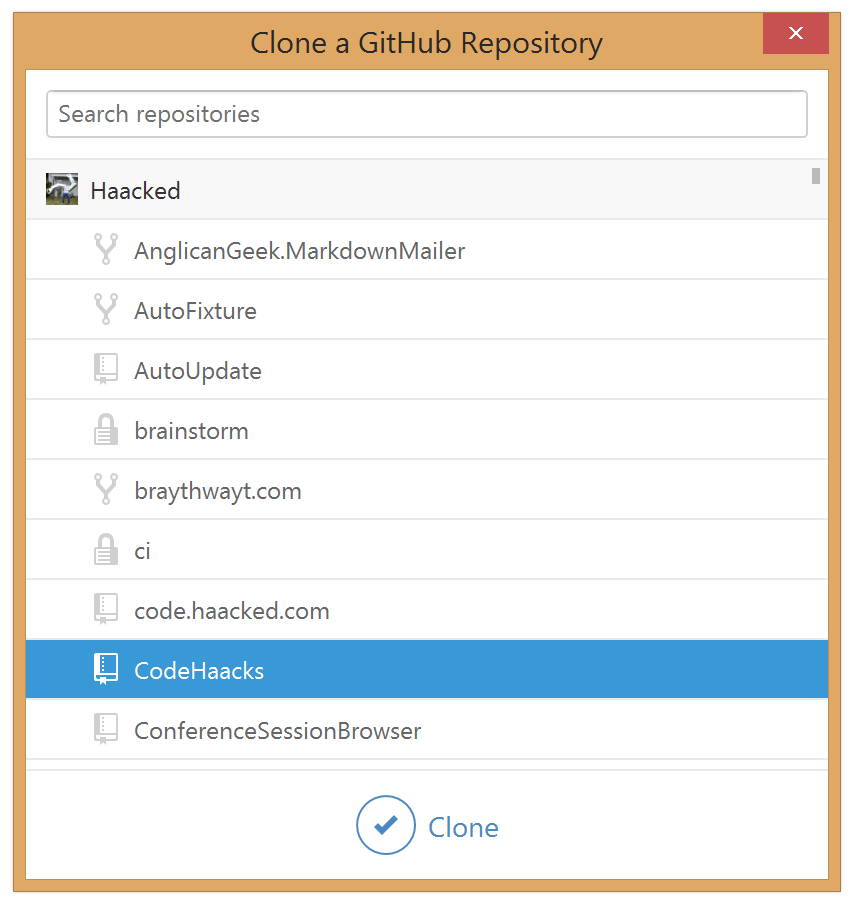
Task: Click the Clone button
Action: 463,827
